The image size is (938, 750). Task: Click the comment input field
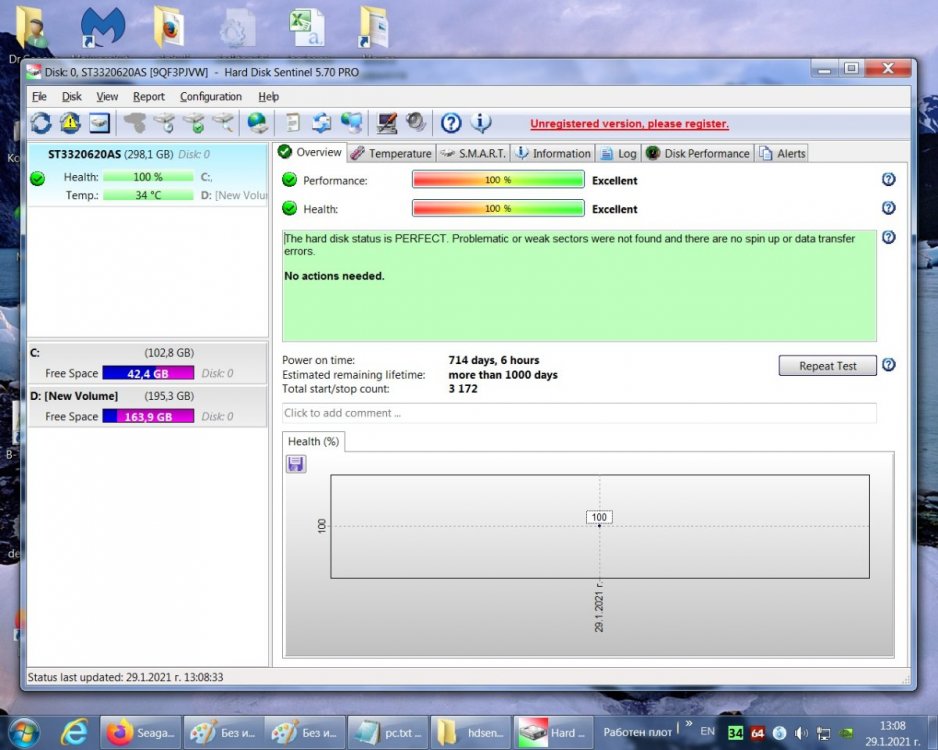(x=579, y=413)
